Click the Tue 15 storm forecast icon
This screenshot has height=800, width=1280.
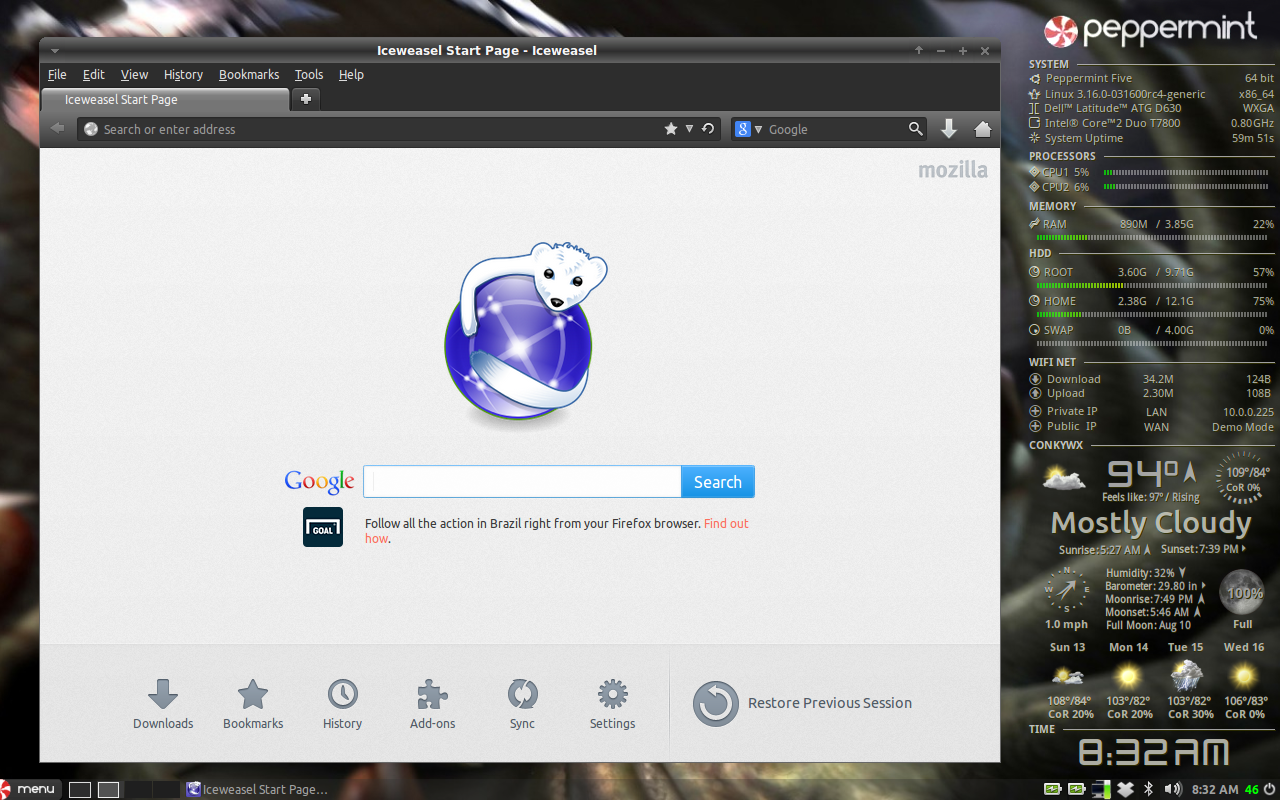pyautogui.click(x=1187, y=675)
